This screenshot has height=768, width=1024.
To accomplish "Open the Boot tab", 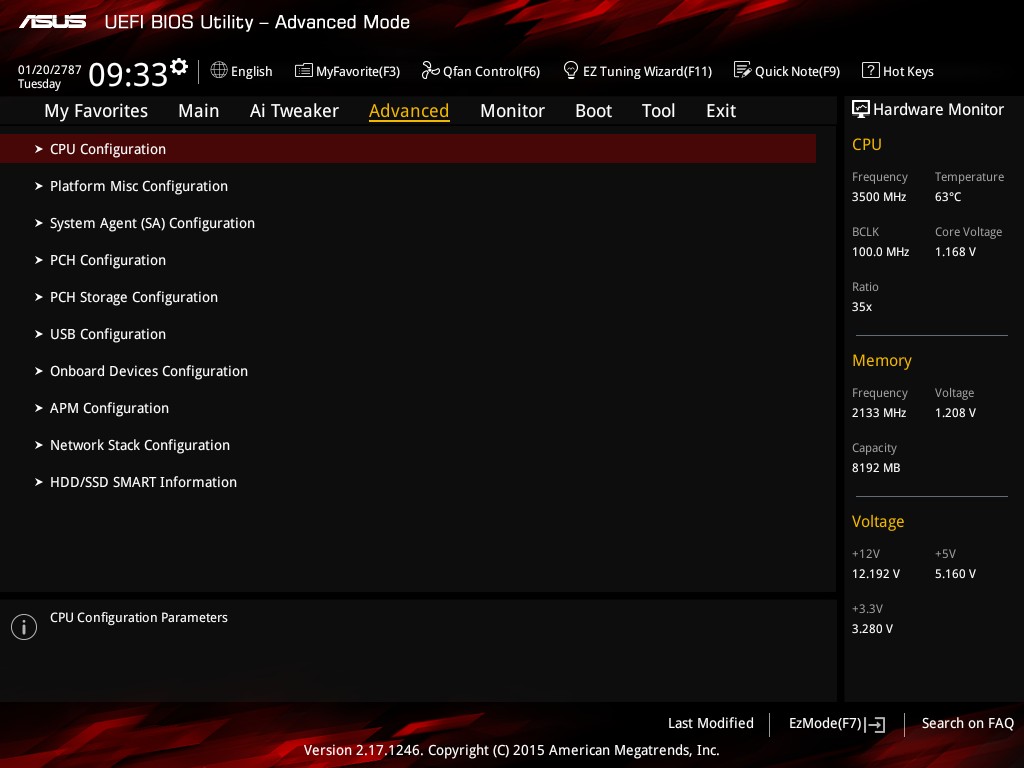I will [593, 111].
